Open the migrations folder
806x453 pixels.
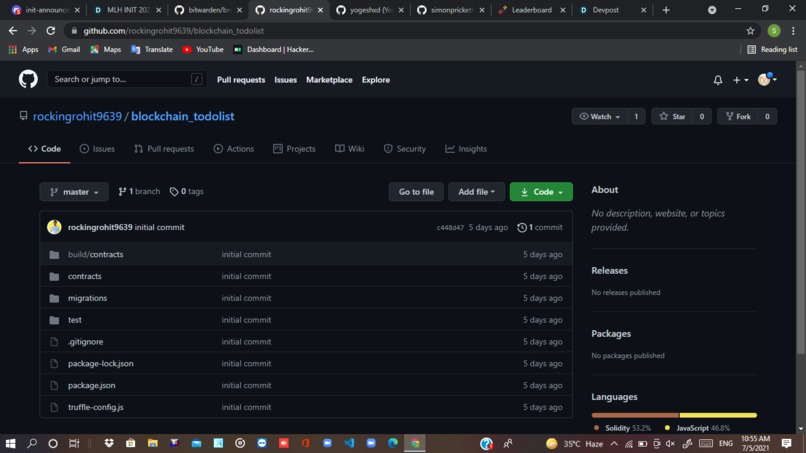point(87,298)
